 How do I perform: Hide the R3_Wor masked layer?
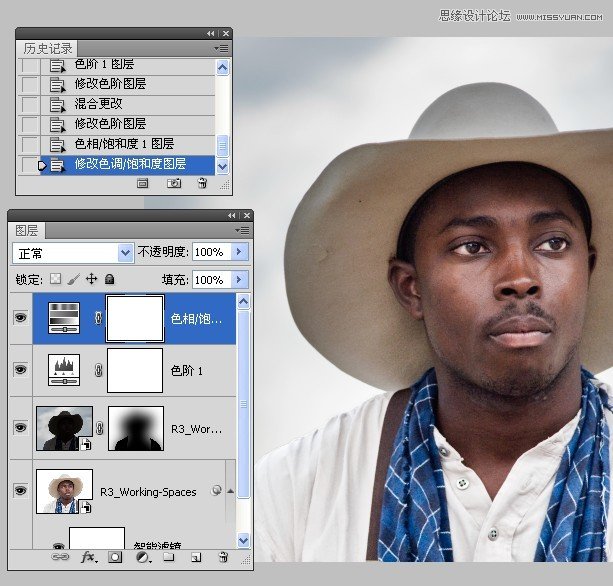coord(20,427)
